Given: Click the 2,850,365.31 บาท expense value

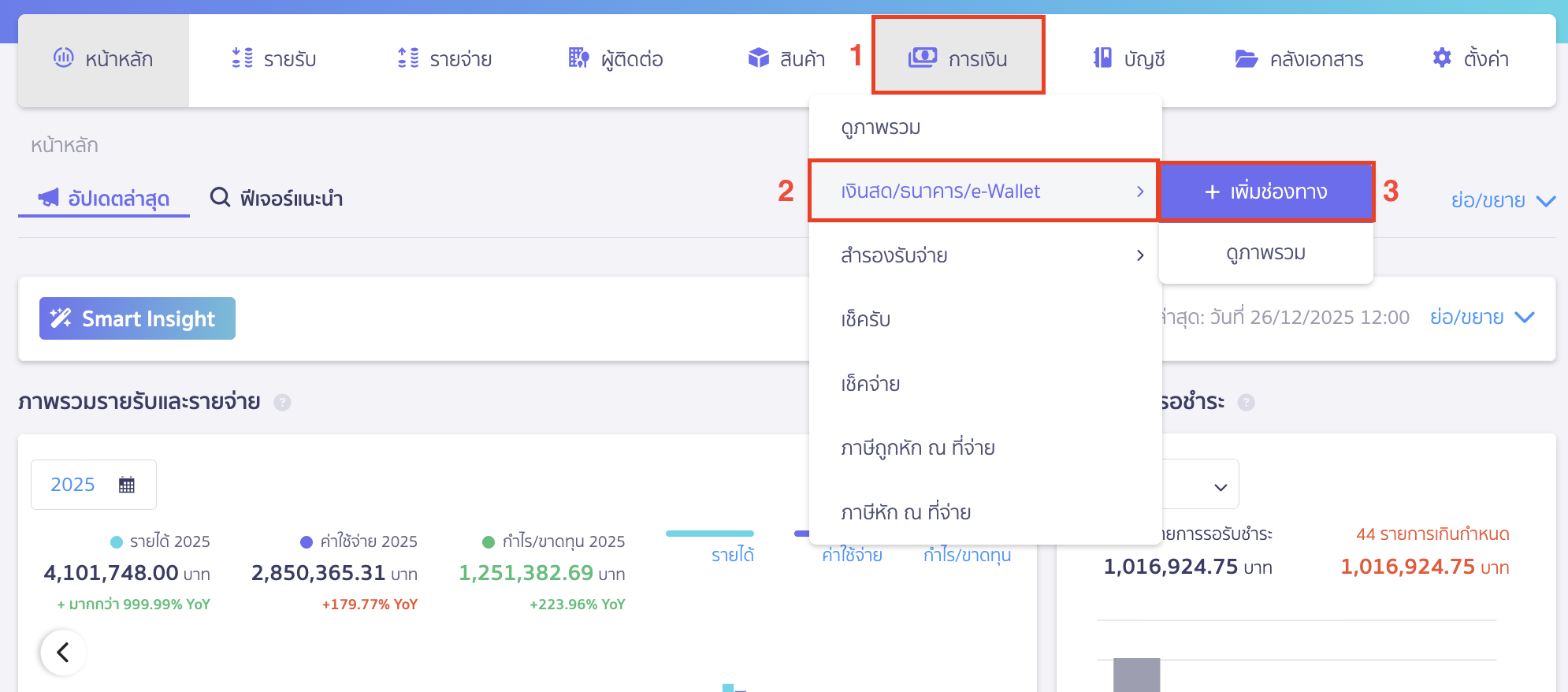Looking at the screenshot, I should click(x=334, y=573).
